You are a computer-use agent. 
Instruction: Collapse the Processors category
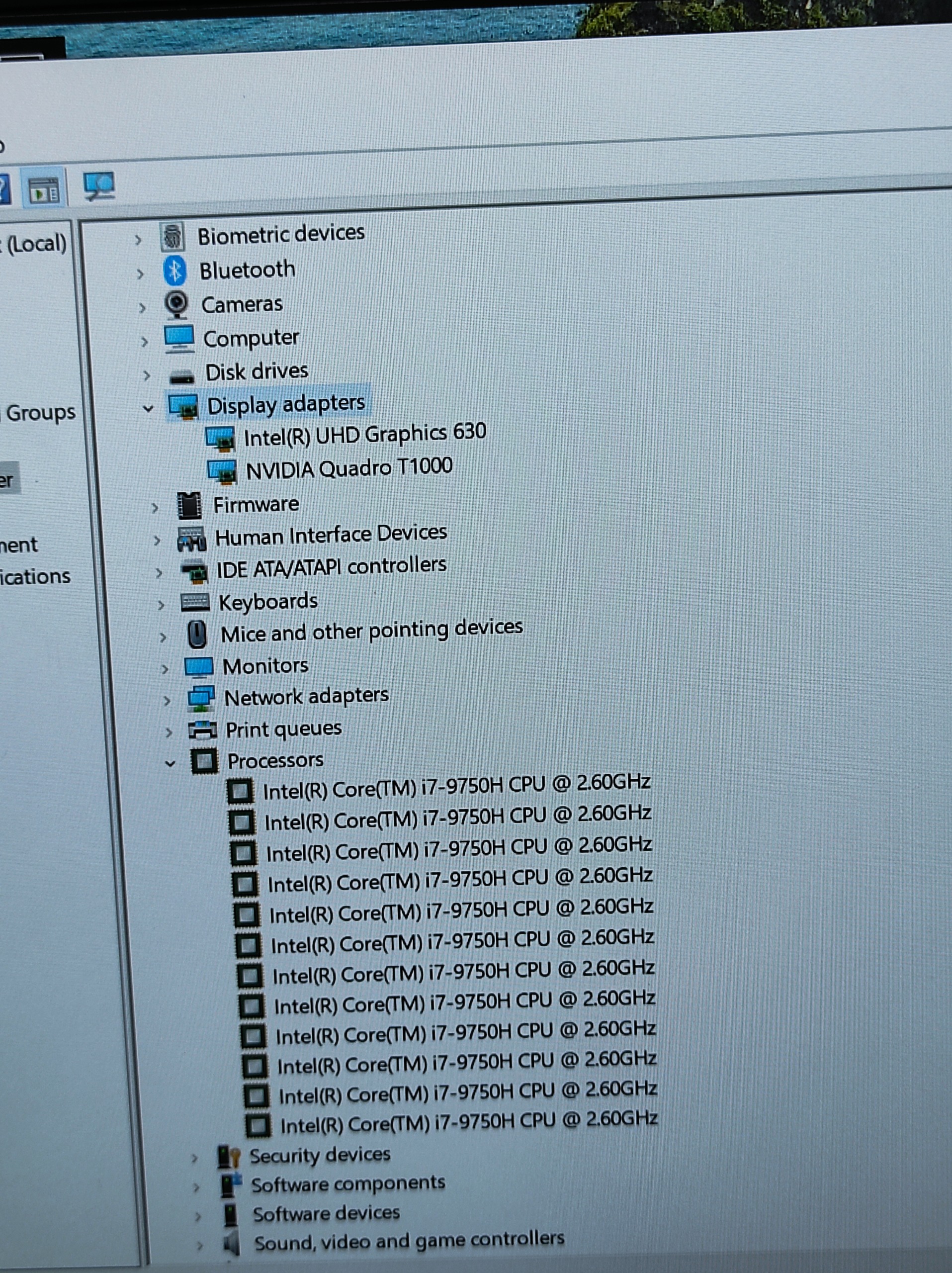pyautogui.click(x=170, y=764)
